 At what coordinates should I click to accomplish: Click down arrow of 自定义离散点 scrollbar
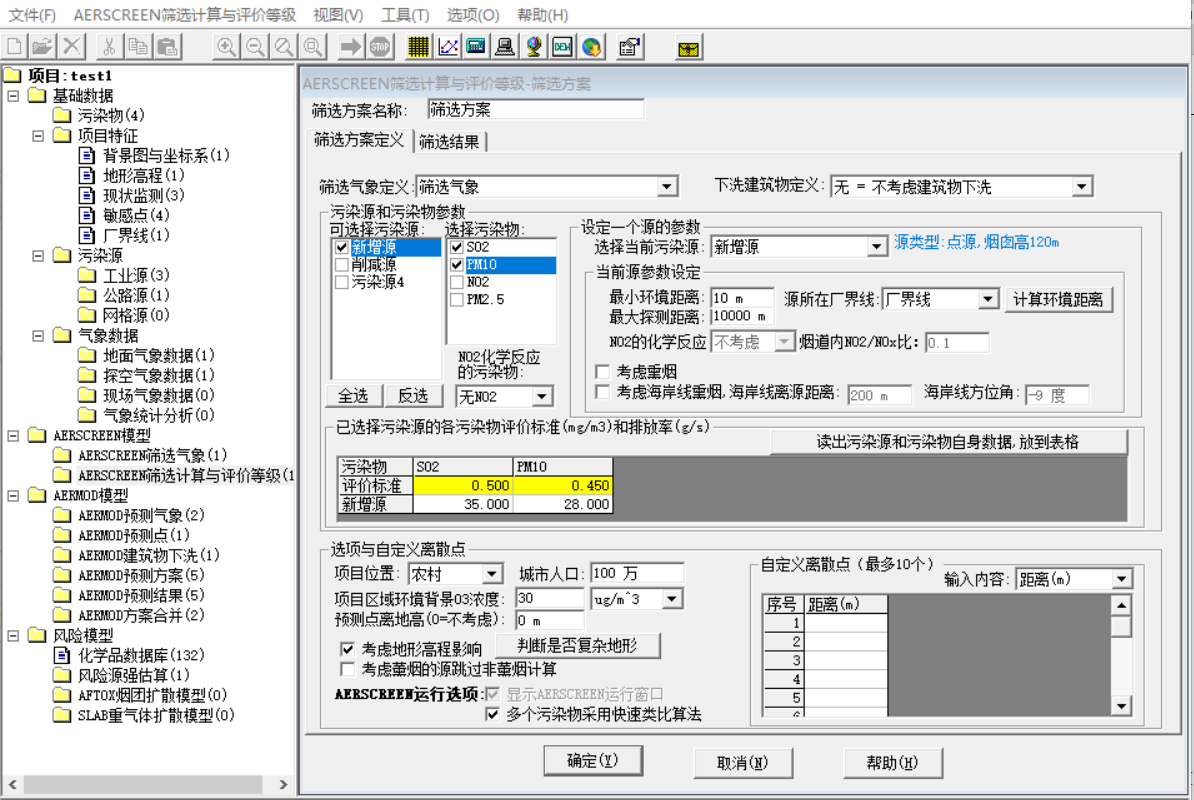pyautogui.click(x=1121, y=706)
